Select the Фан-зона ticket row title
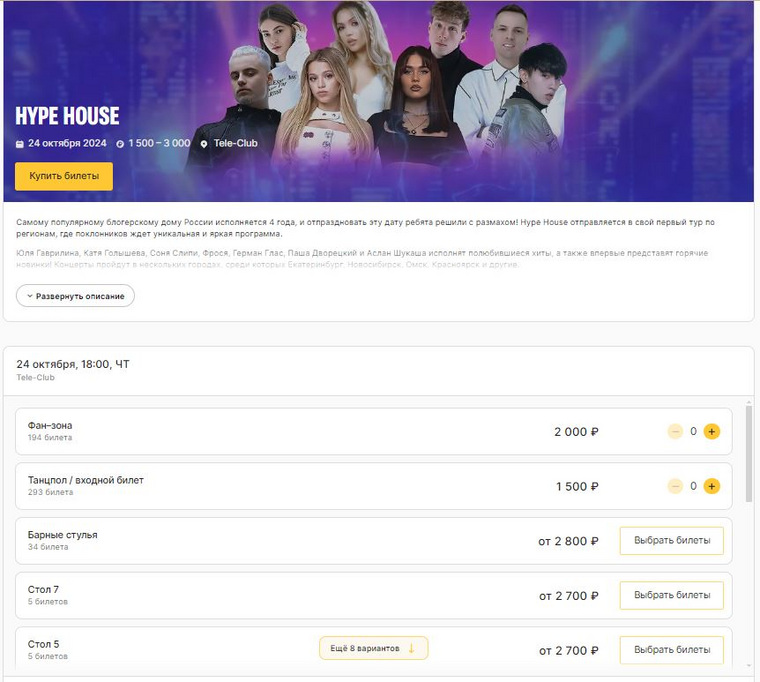The height and width of the screenshot is (682, 760). (50, 425)
